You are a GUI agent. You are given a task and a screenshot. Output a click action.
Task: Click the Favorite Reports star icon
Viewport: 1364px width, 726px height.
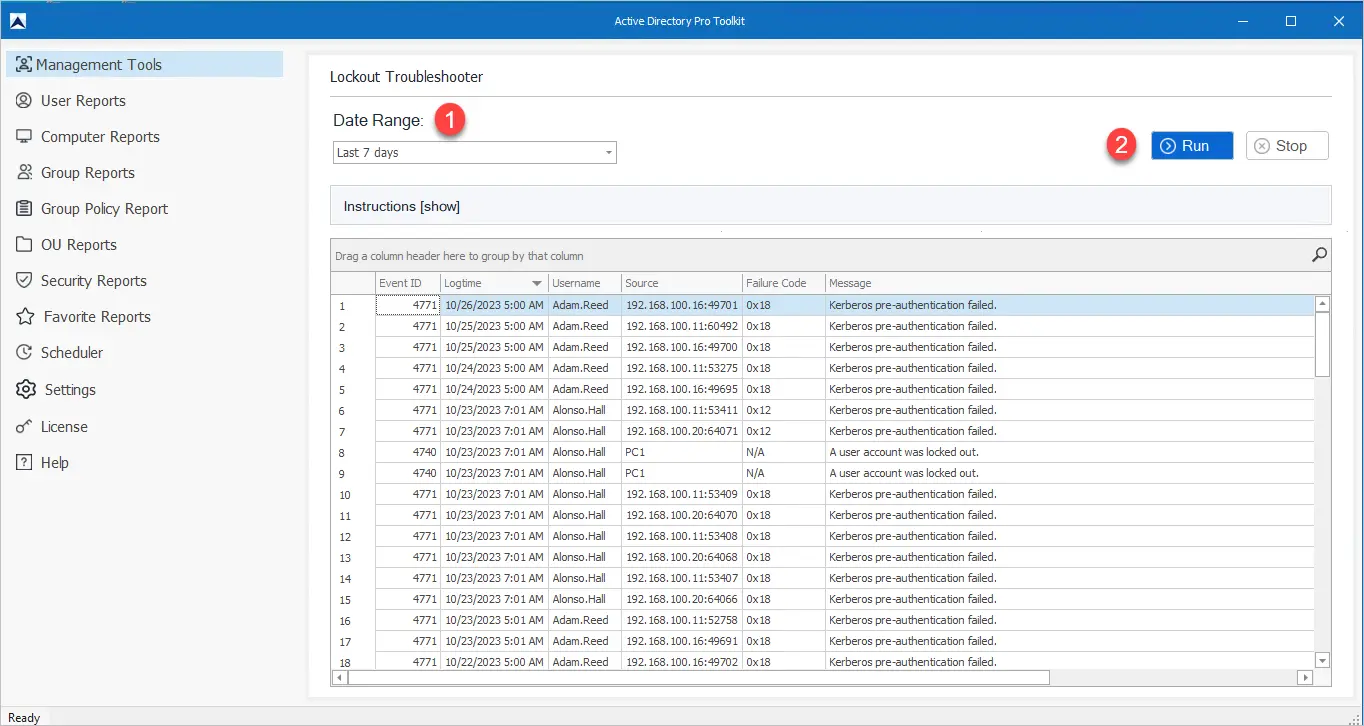click(x=25, y=317)
